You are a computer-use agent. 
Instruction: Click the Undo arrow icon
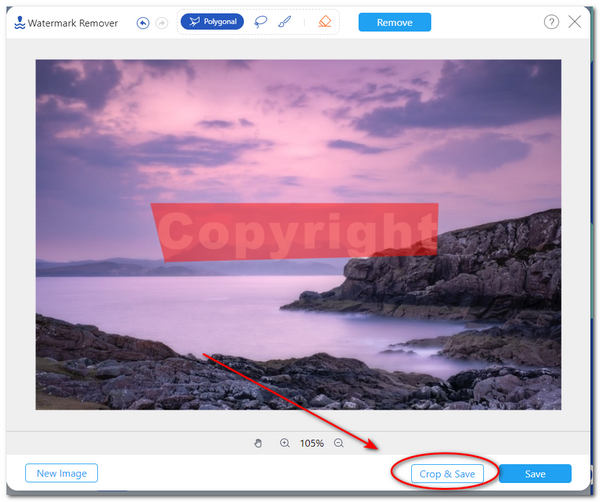tap(143, 22)
